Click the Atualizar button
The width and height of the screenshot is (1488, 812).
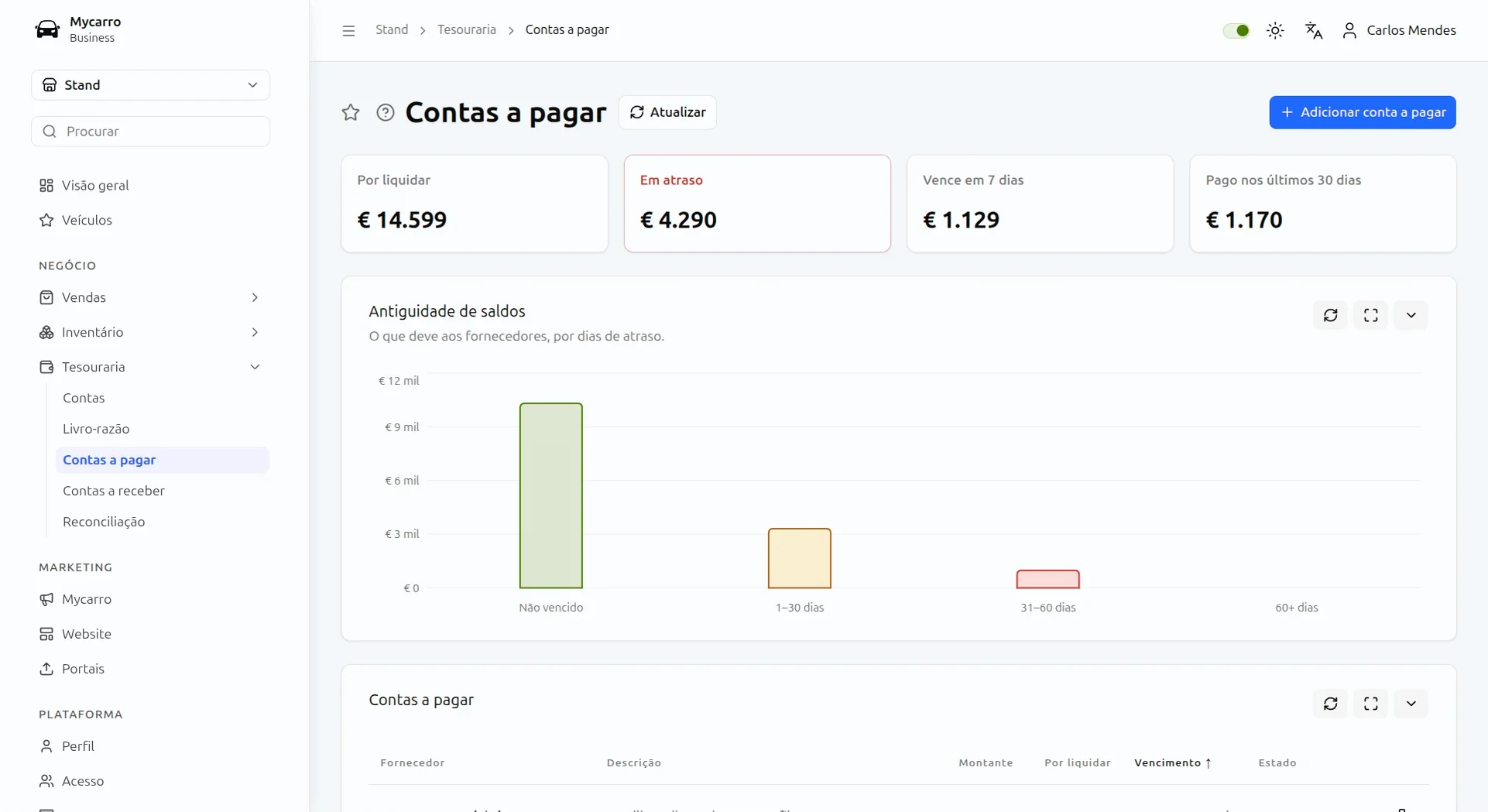coord(667,112)
